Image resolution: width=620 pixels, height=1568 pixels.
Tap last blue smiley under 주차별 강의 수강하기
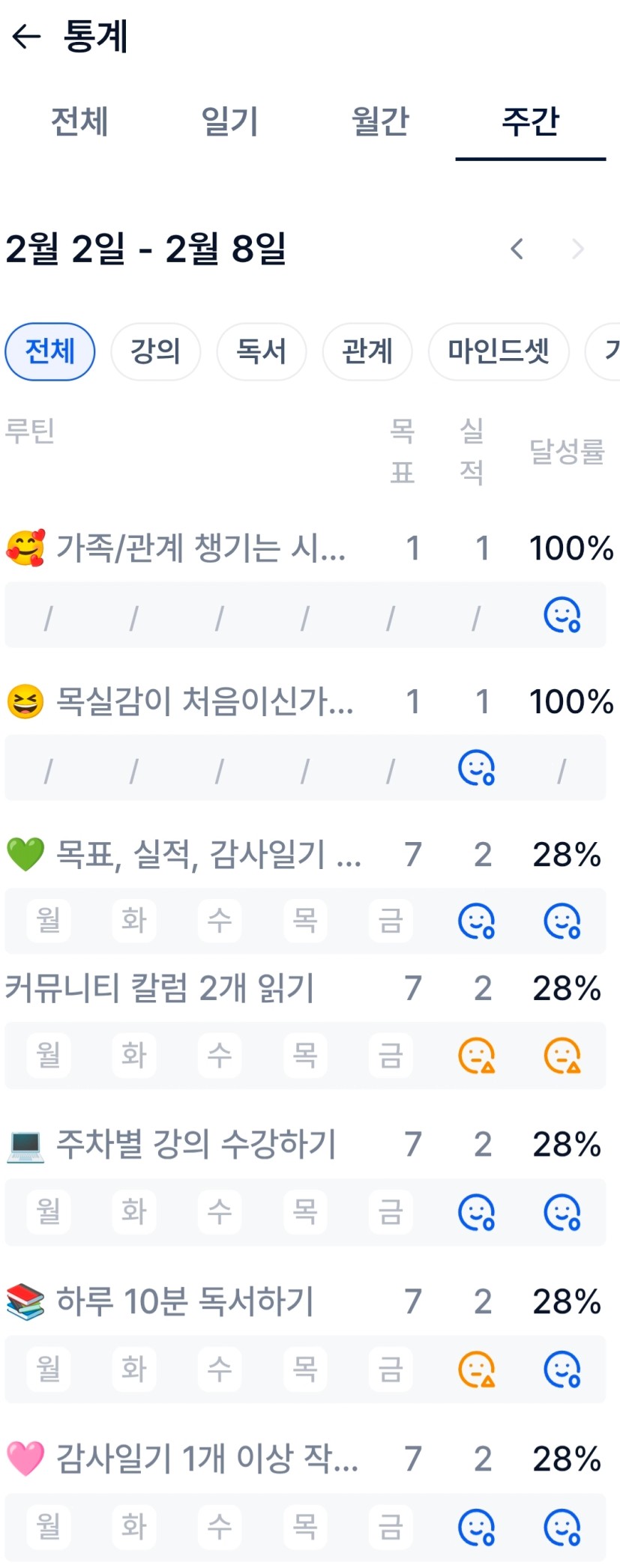pos(562,1212)
